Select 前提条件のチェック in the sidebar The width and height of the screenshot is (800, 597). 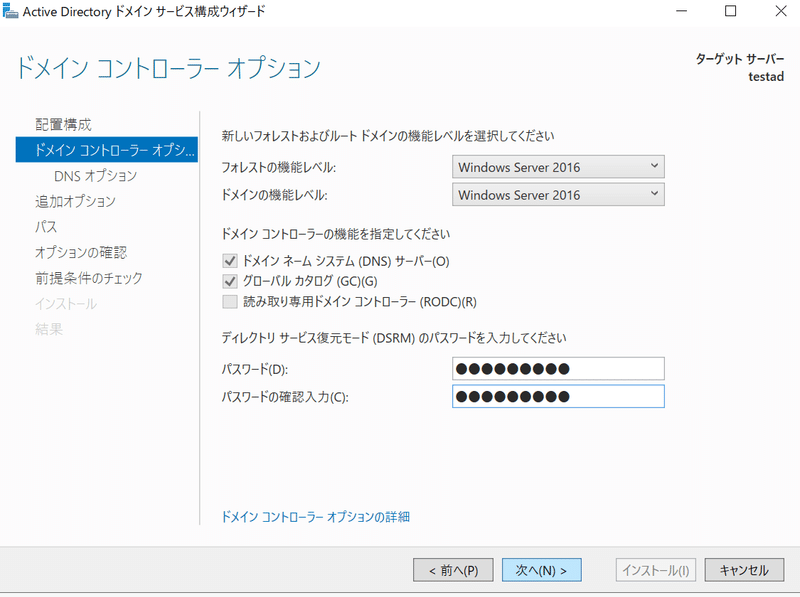coord(89,278)
